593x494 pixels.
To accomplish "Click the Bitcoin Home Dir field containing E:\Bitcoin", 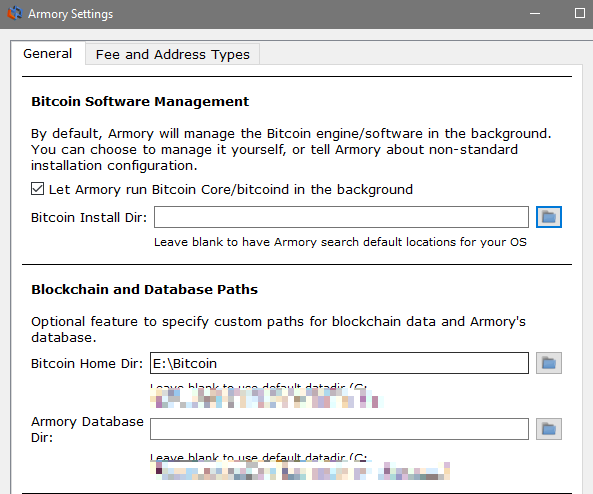I will point(339,363).
